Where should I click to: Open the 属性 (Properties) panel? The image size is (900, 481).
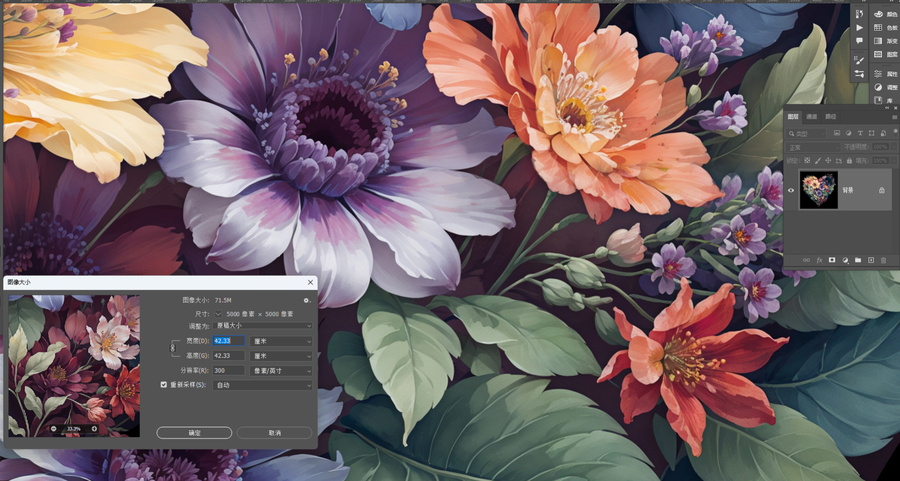point(886,74)
